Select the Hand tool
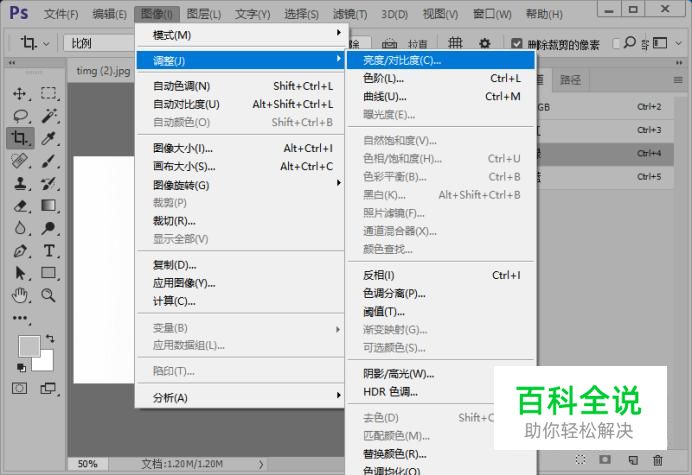This screenshot has height=475, width=692. 20,295
